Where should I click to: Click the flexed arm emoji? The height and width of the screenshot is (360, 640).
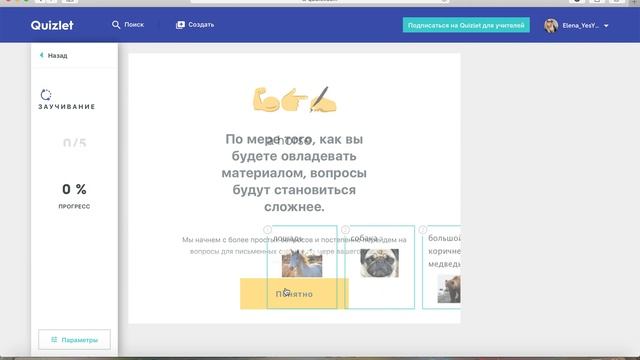pos(266,100)
